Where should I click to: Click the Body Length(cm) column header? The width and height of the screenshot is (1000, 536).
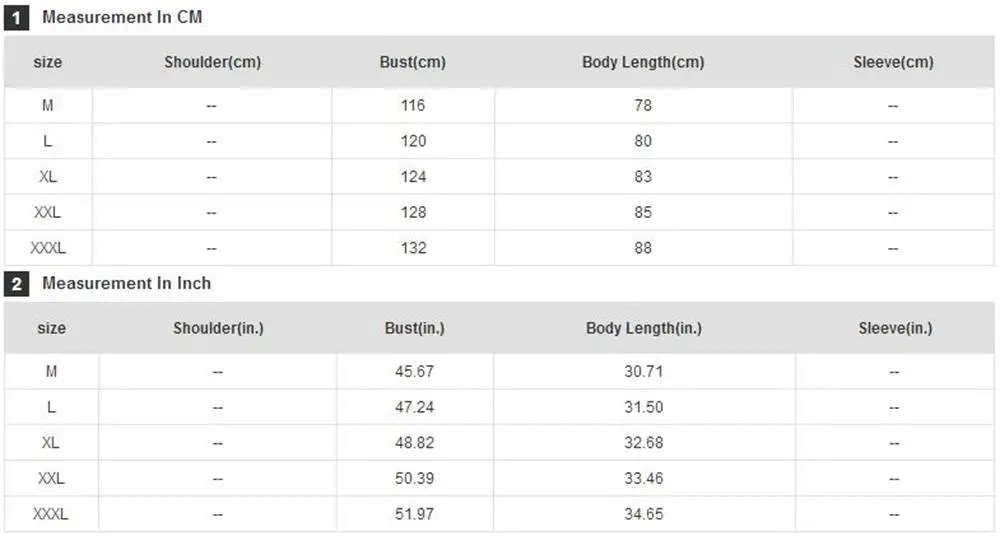click(x=643, y=62)
